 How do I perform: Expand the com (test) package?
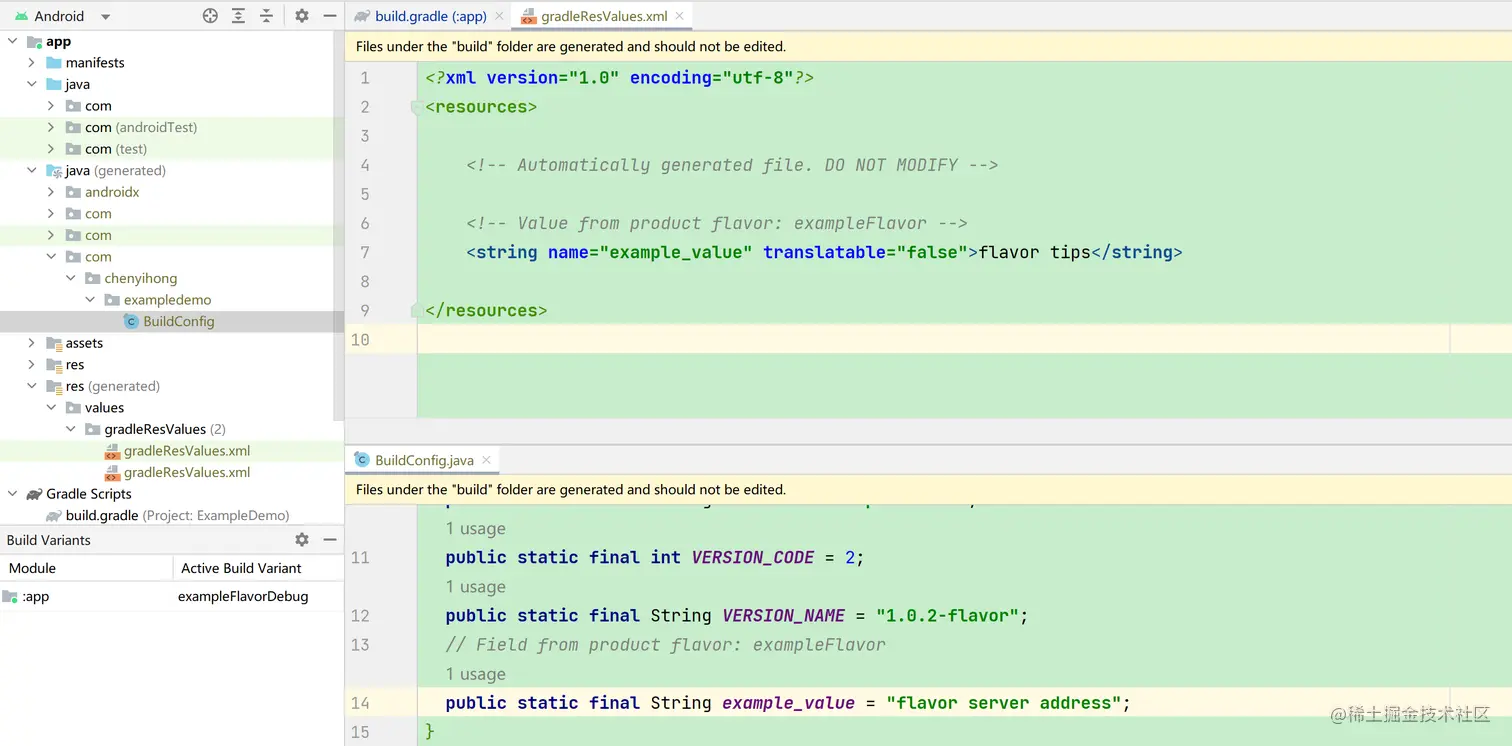[51, 149]
